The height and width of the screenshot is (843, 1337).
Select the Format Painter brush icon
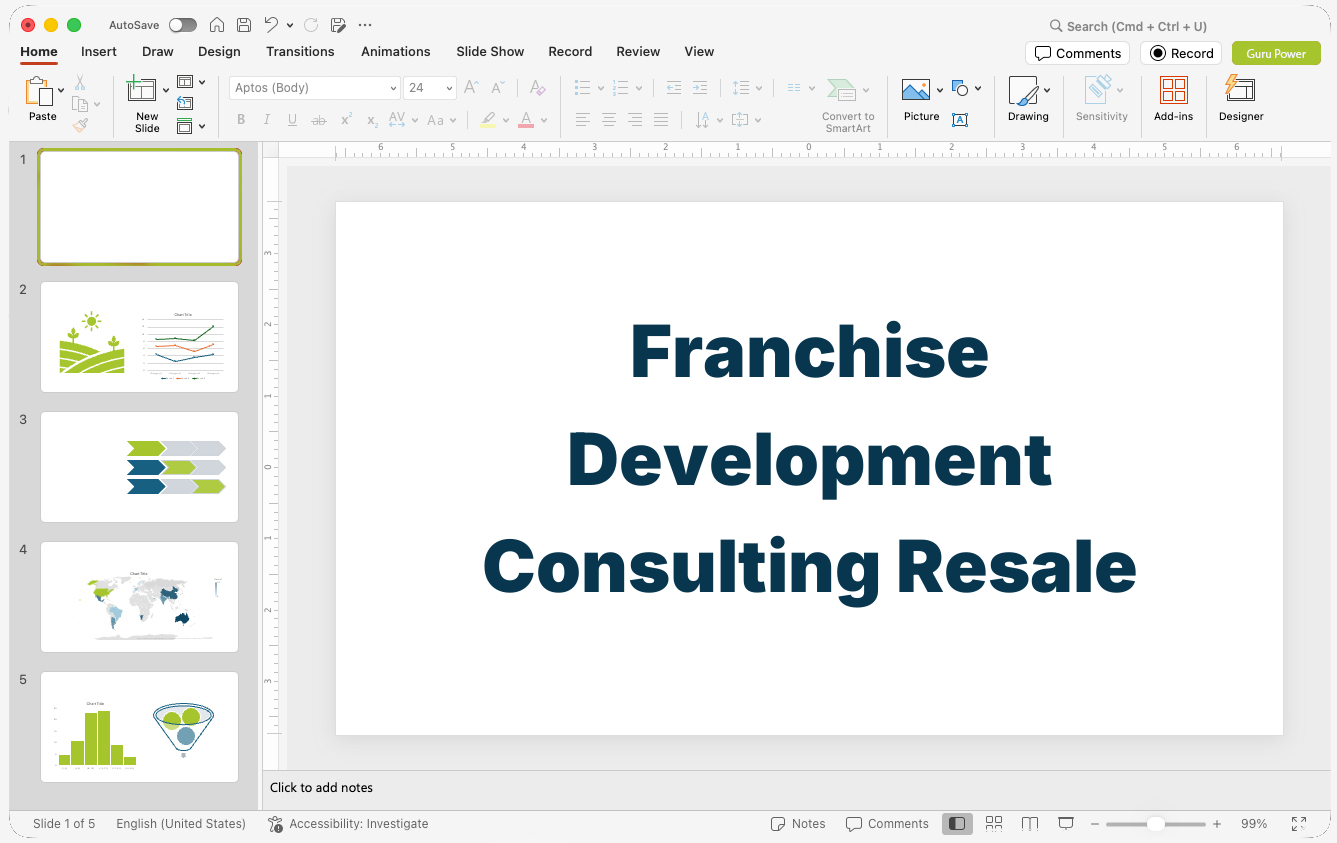(80, 125)
